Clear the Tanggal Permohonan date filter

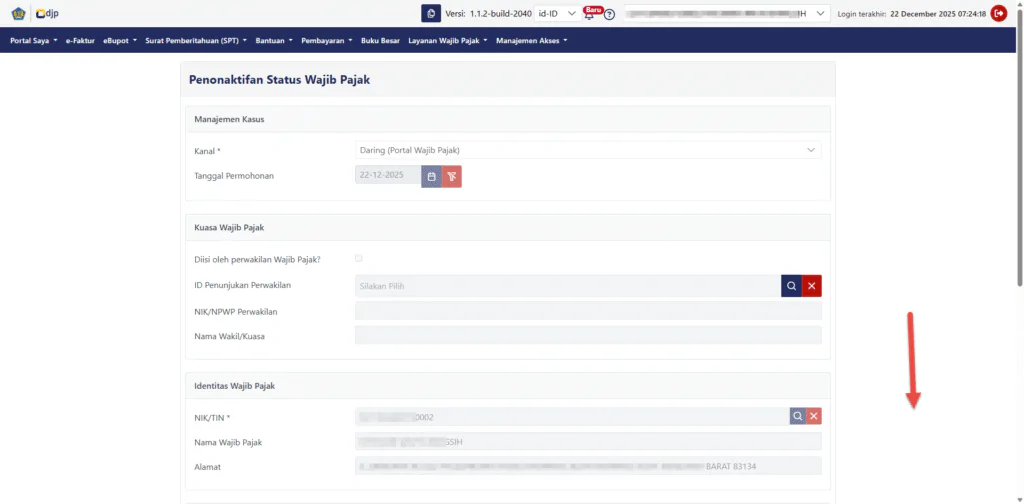pos(452,176)
